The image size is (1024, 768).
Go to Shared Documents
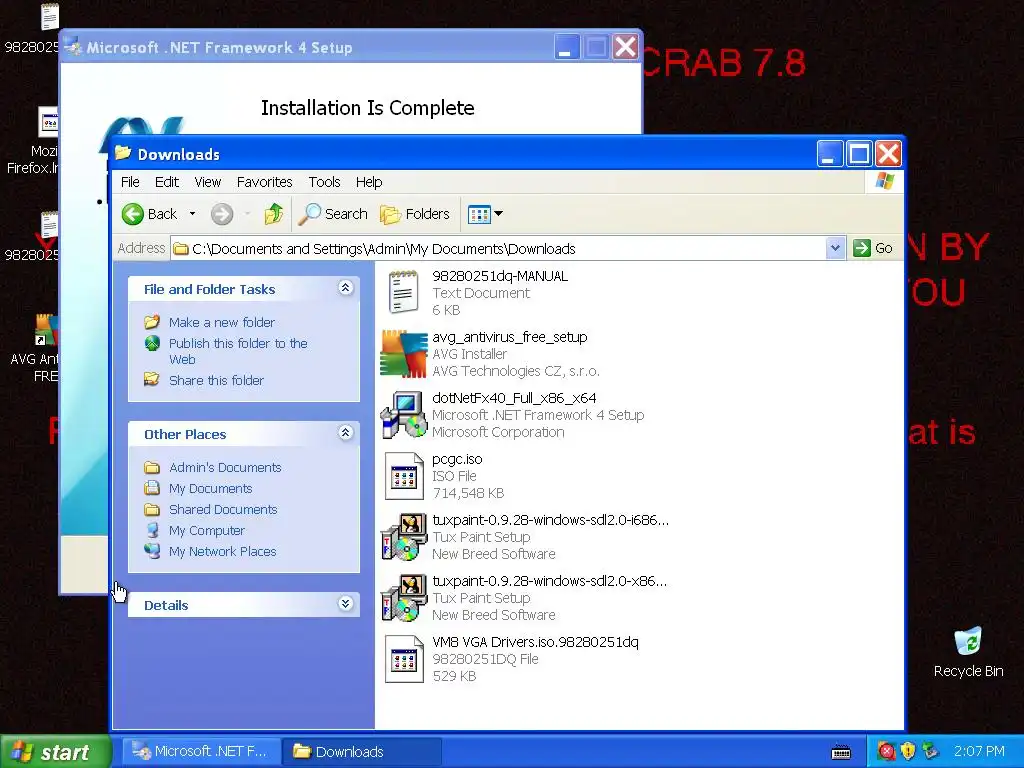pyautogui.click(x=223, y=509)
